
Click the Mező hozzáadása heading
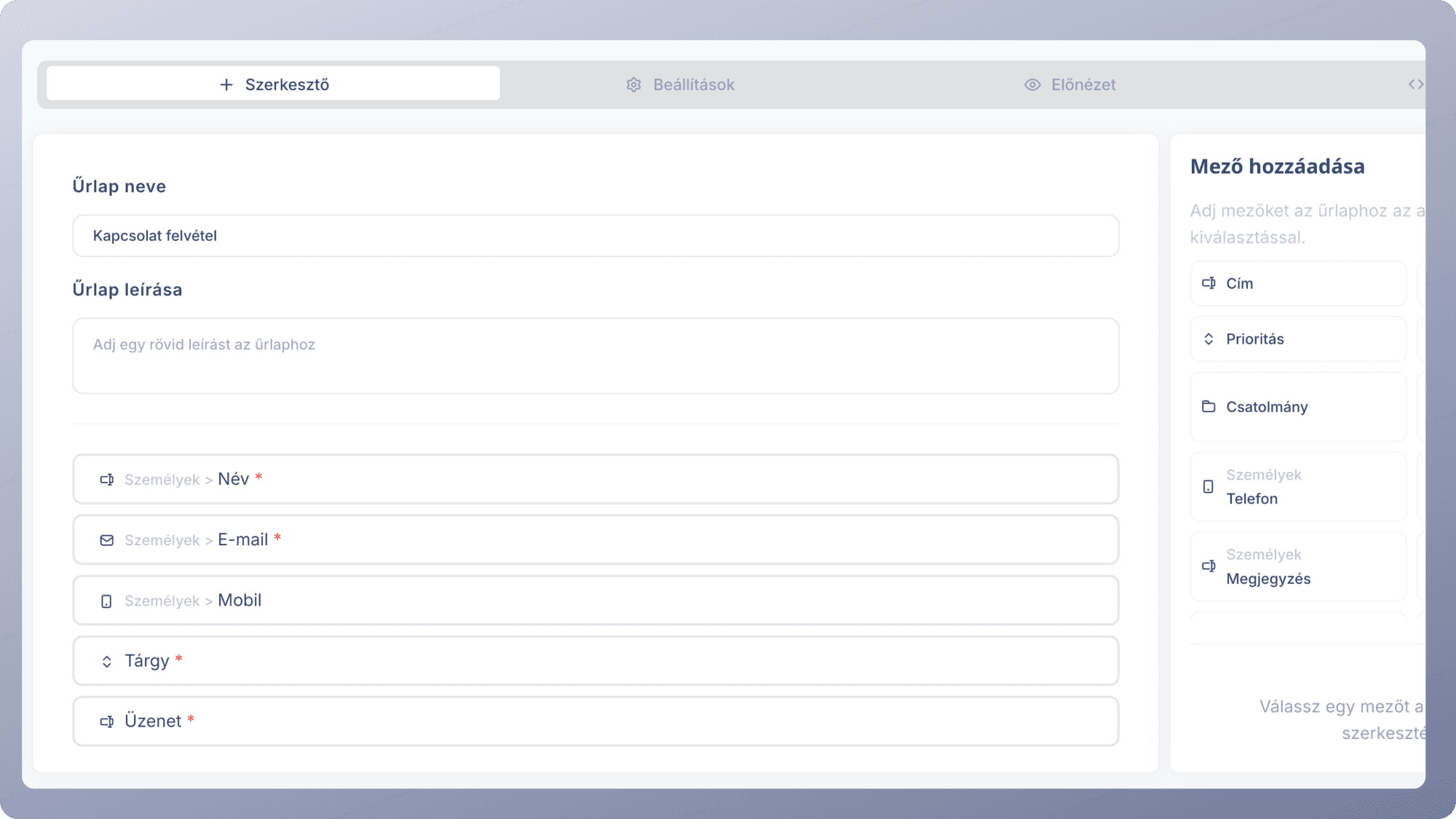(1278, 167)
